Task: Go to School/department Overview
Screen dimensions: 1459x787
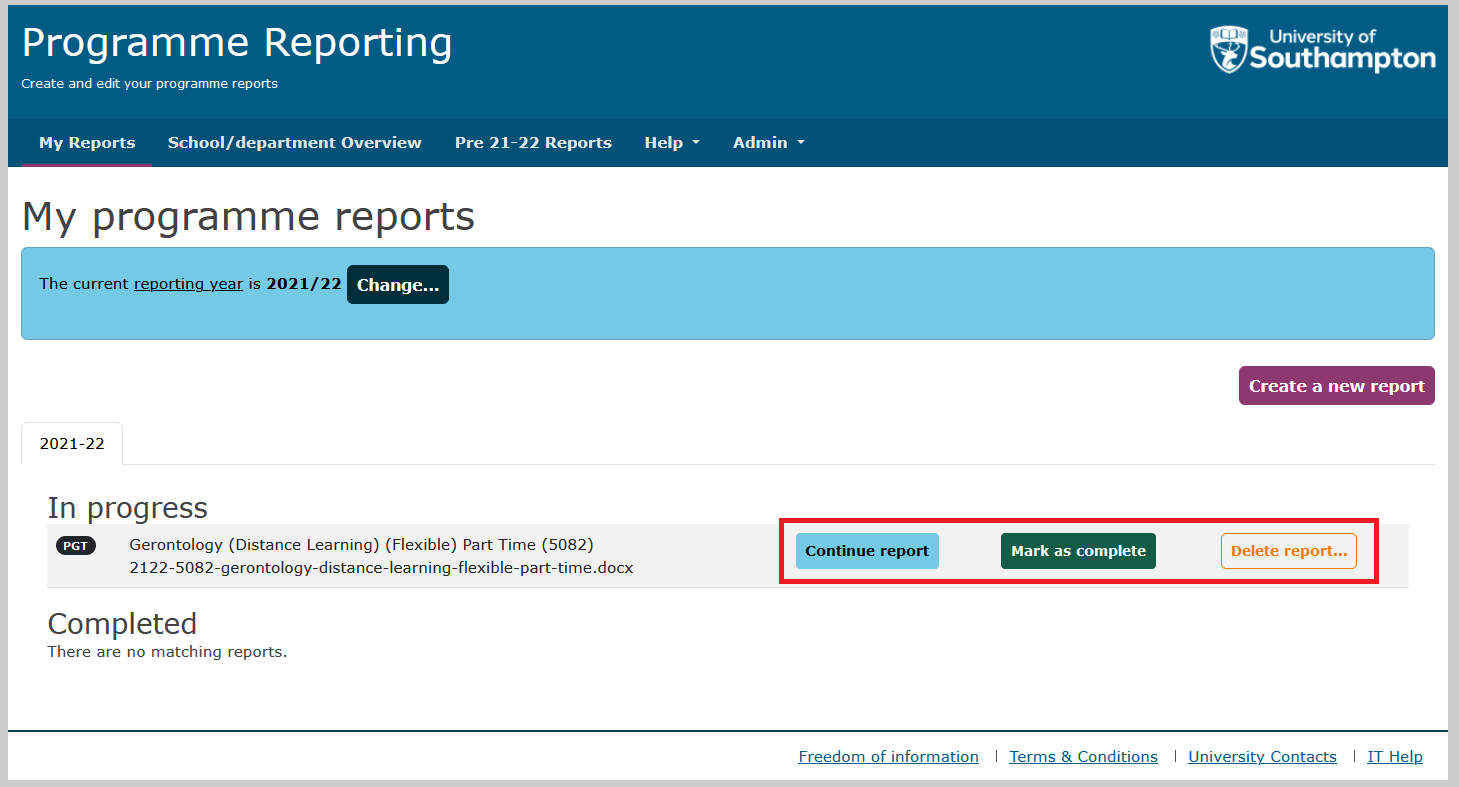Action: coord(294,143)
